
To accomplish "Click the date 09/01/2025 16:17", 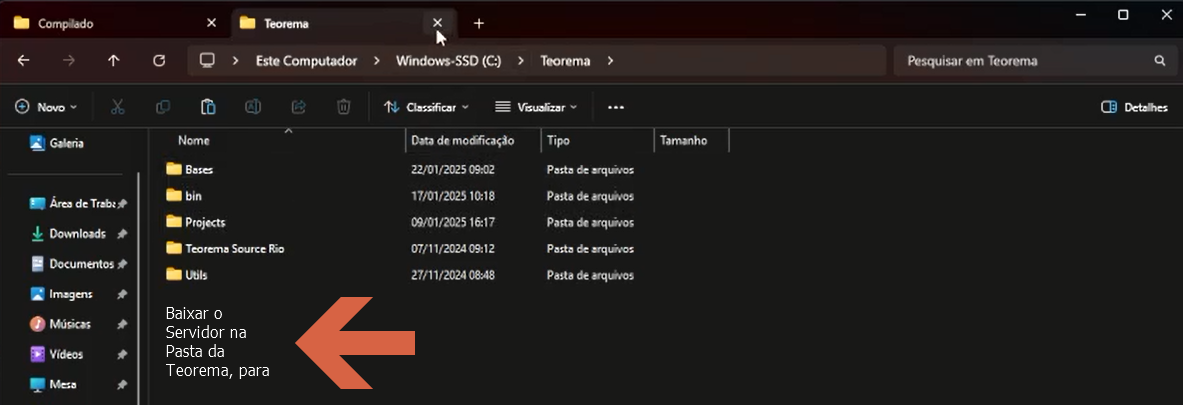I will coord(453,222).
